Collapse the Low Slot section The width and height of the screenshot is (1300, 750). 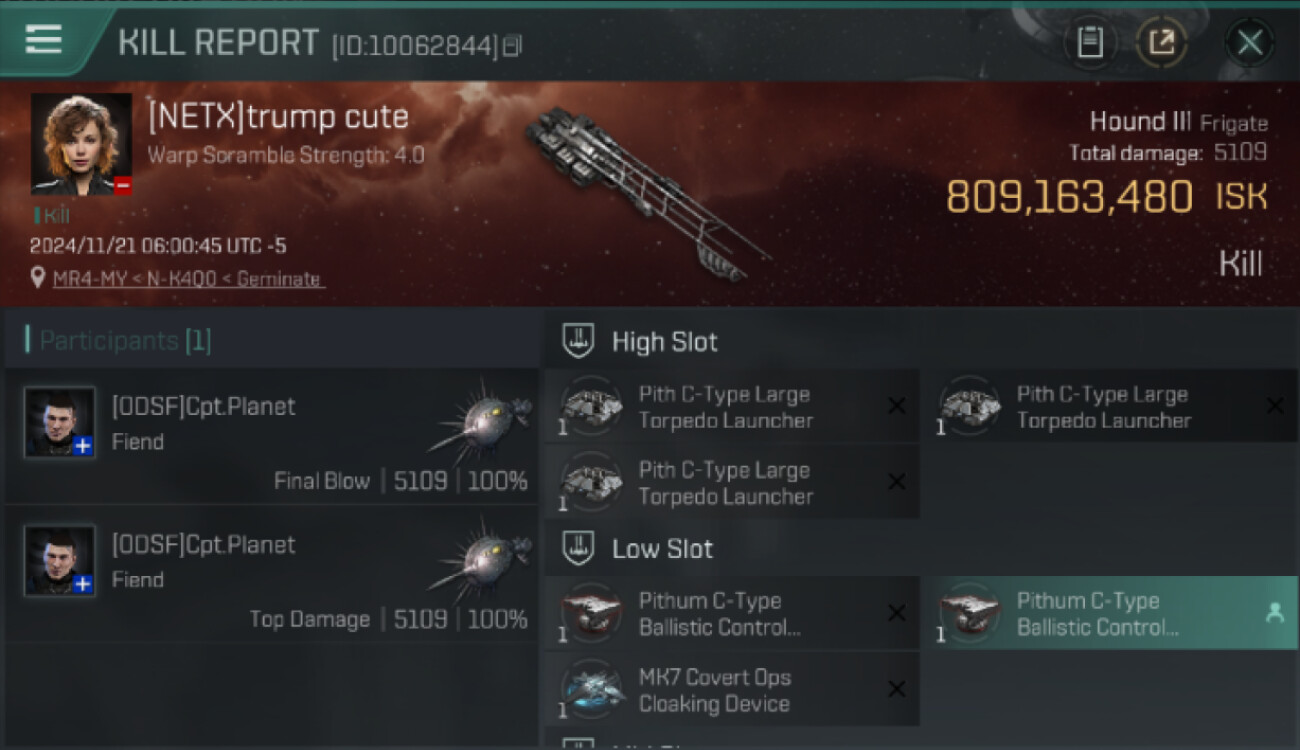[578, 548]
